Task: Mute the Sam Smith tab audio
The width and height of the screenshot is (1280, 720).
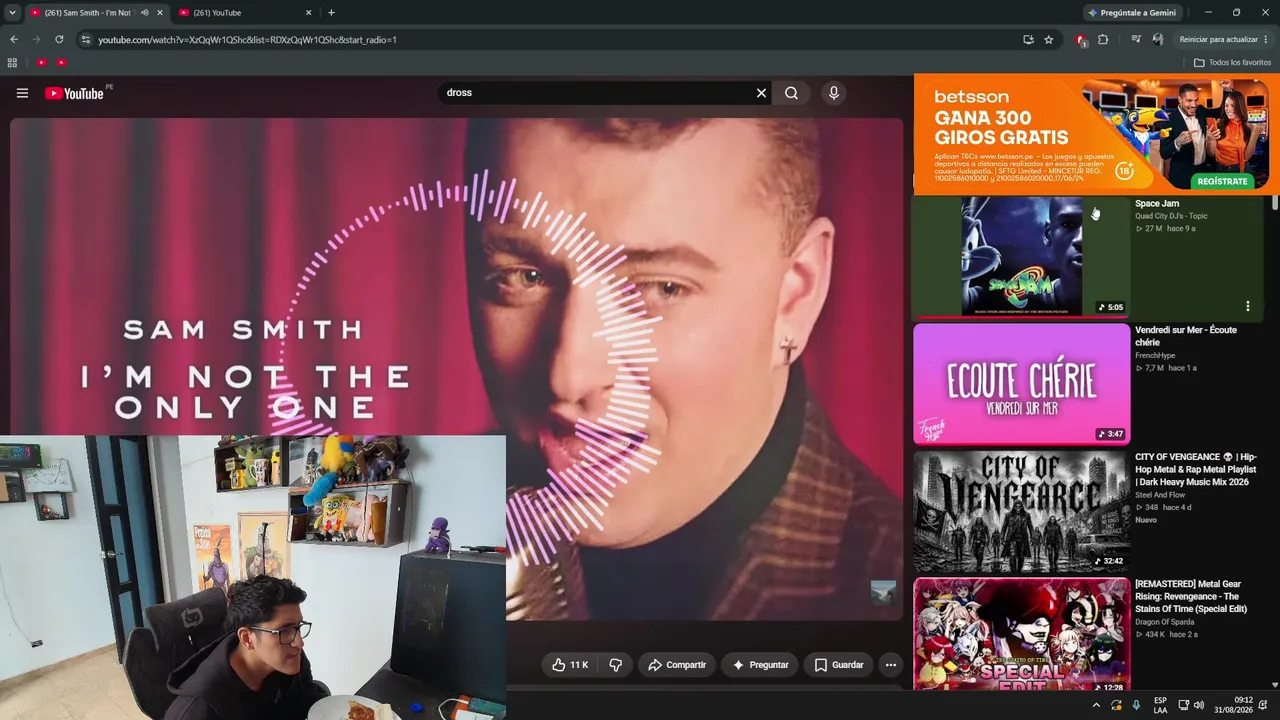Action: coord(145,13)
